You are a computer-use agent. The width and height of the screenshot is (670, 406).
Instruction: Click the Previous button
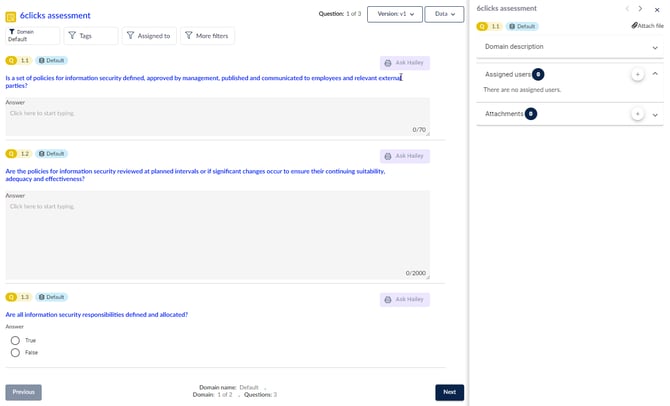(x=23, y=392)
